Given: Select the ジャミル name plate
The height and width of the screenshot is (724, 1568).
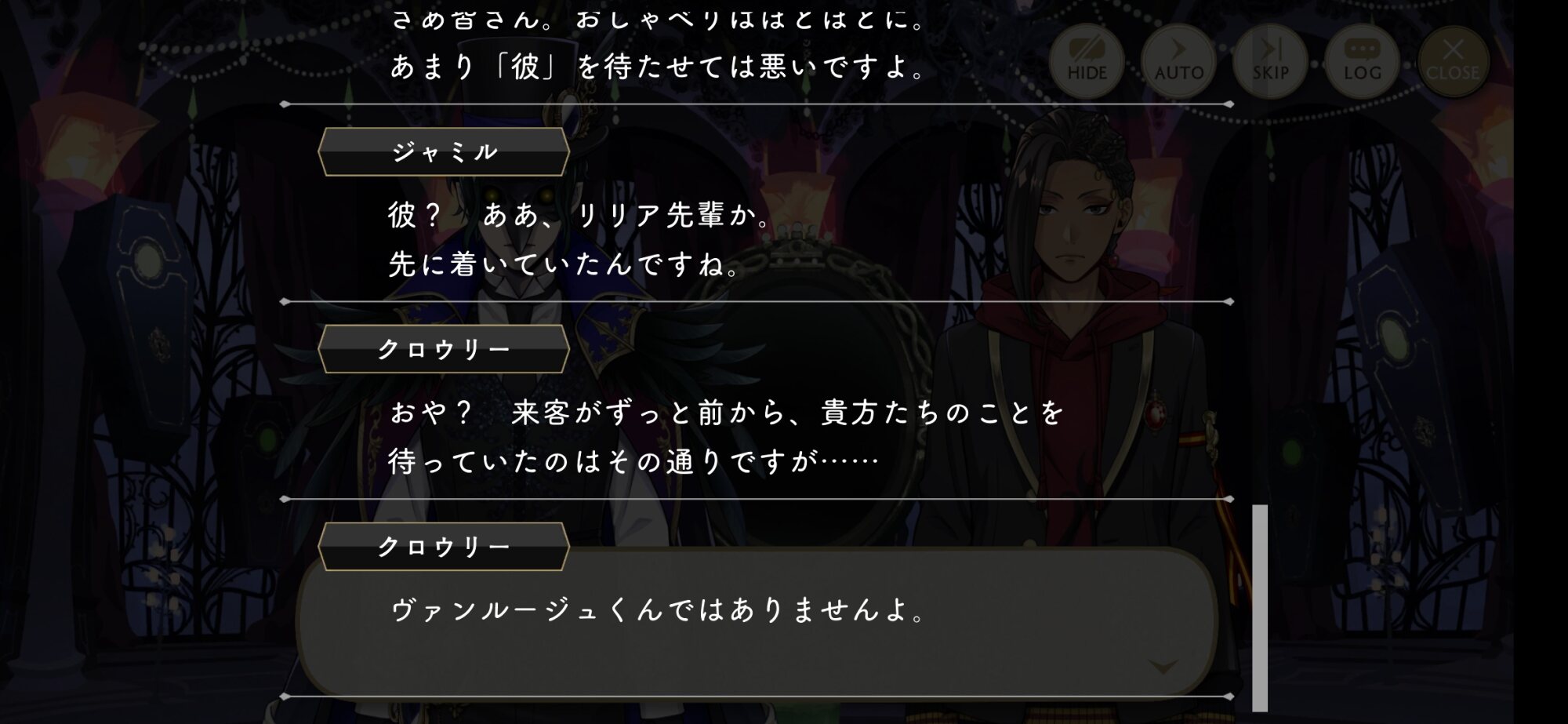Looking at the screenshot, I should pos(444,151).
